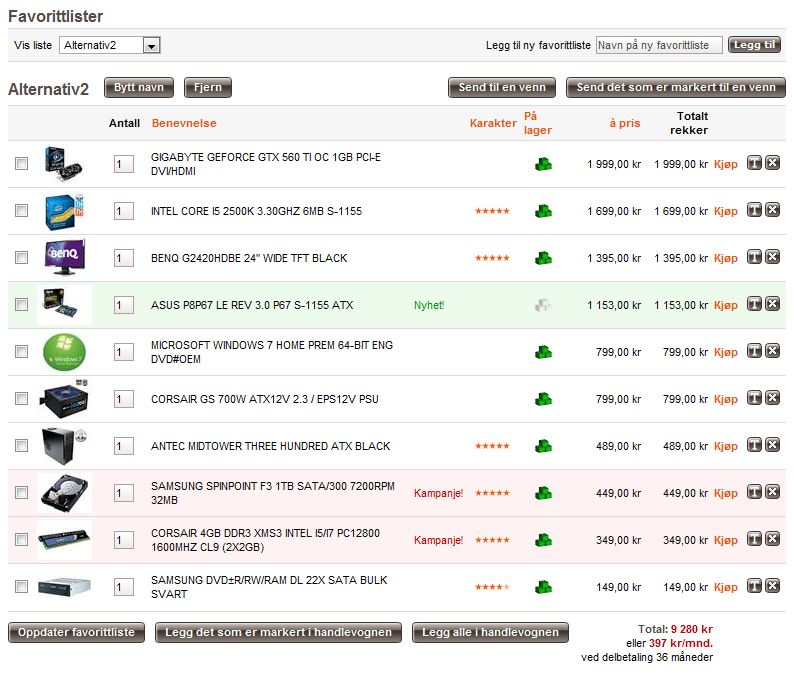Click the T icon on the BenQ G2420HDBE row
The height and width of the screenshot is (675, 794).
click(755, 257)
